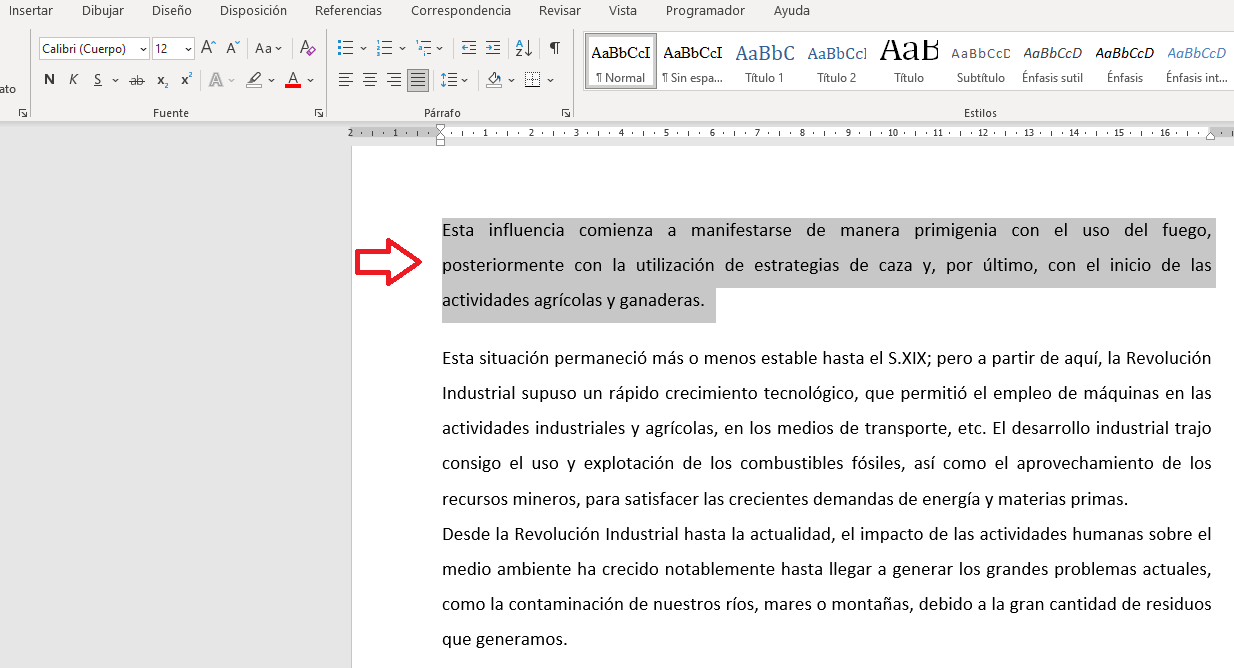
Task: Apply bulleted list icon
Action: [345, 48]
